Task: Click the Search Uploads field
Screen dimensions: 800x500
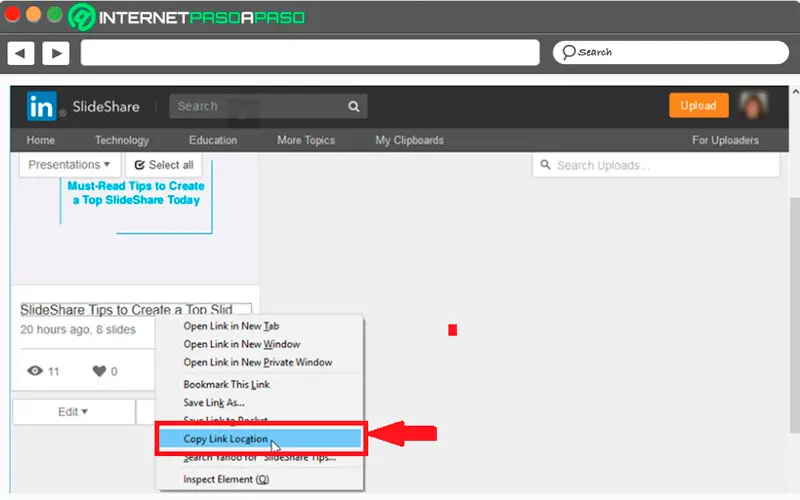Action: (656, 165)
